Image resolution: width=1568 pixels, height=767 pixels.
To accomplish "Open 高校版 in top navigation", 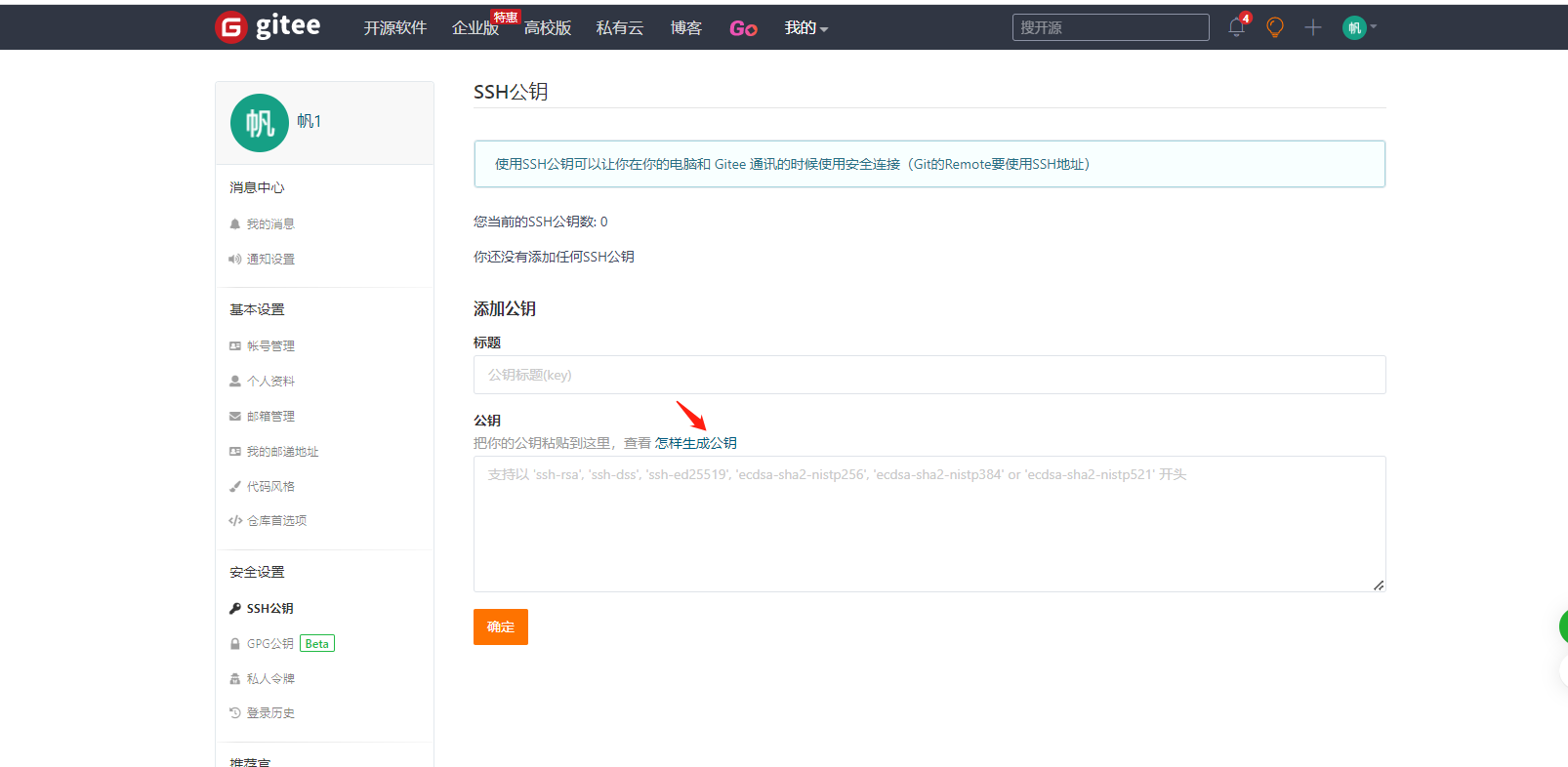I will [x=548, y=28].
